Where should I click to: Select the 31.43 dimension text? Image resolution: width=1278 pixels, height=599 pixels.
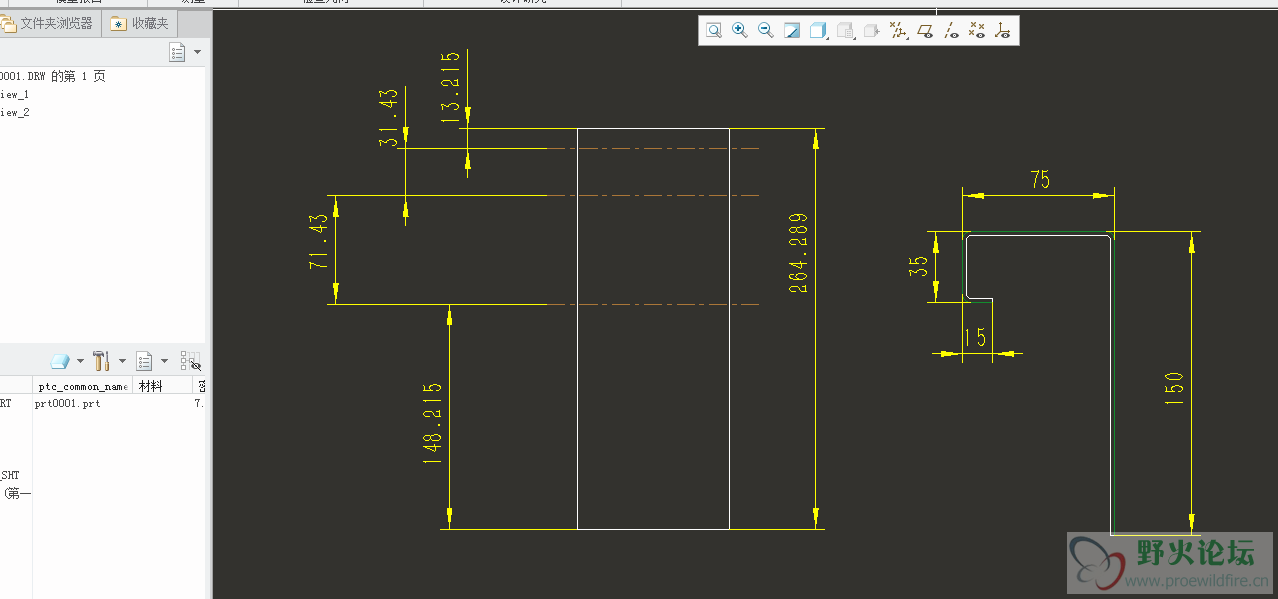[x=388, y=118]
